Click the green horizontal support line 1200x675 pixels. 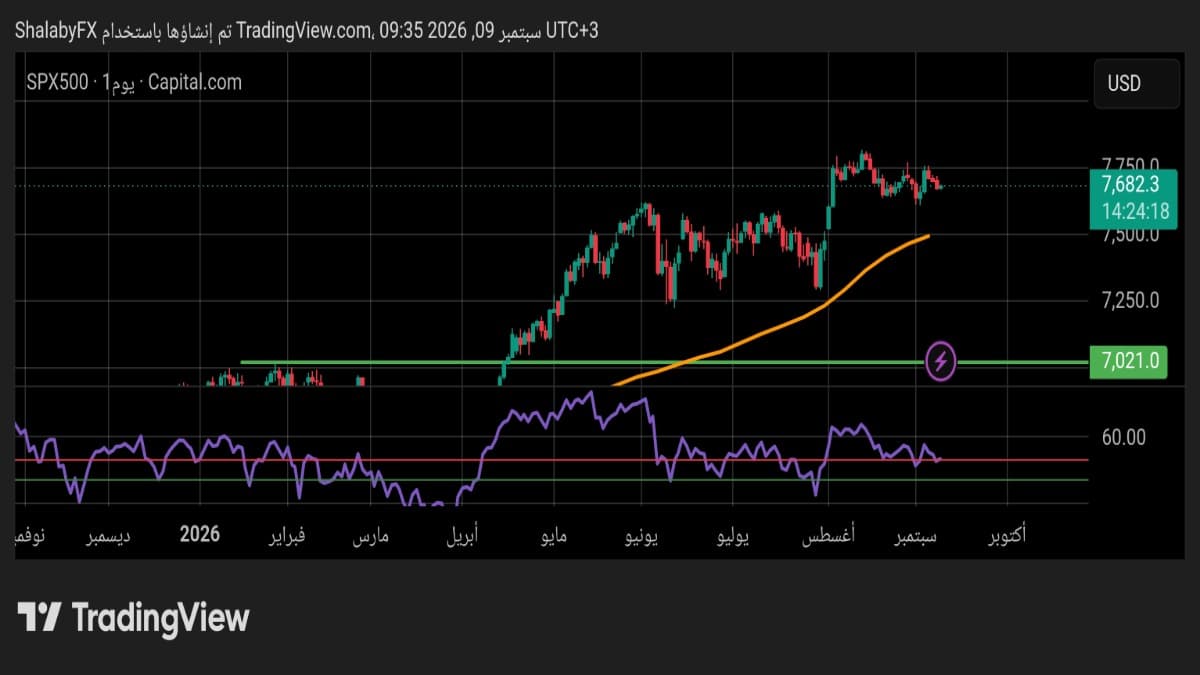[x=580, y=362]
